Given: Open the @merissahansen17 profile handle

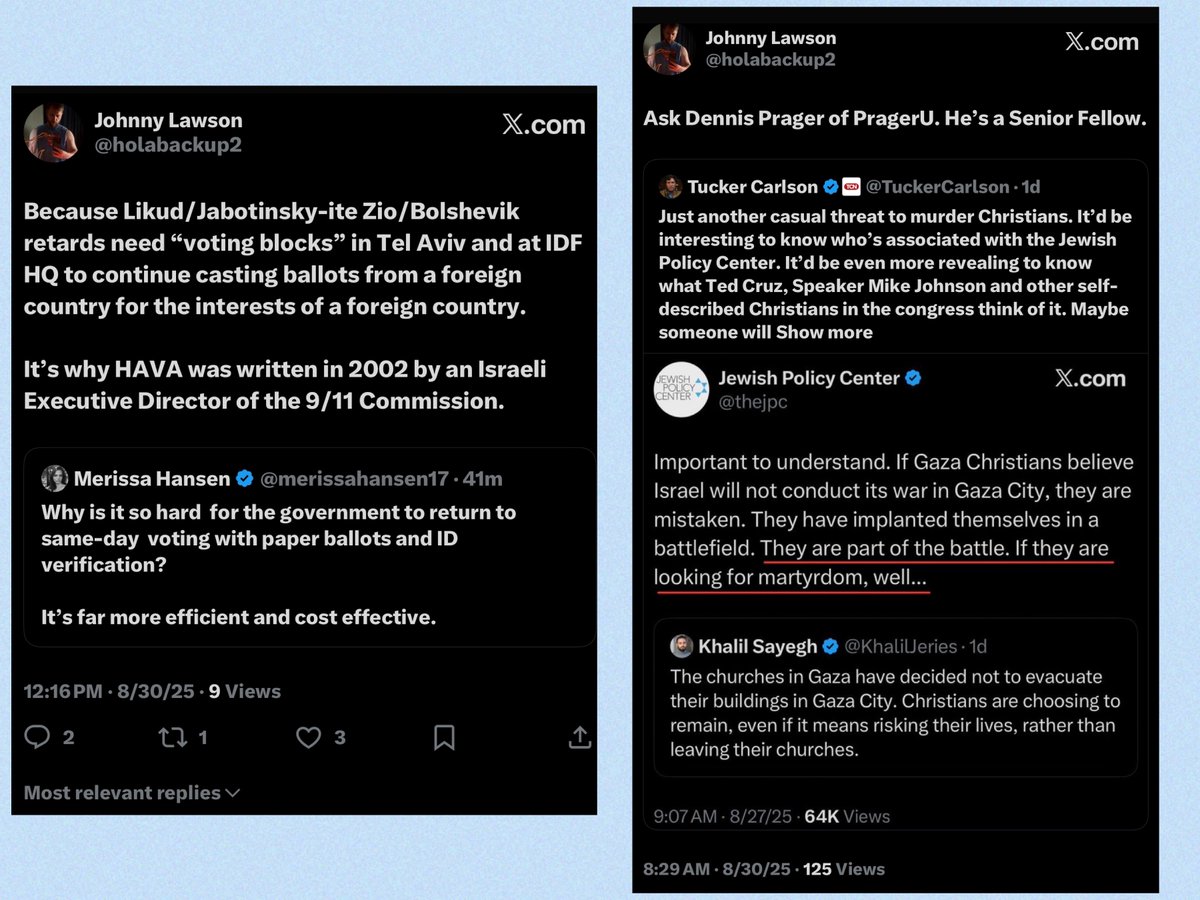Looking at the screenshot, I should pos(354,479).
